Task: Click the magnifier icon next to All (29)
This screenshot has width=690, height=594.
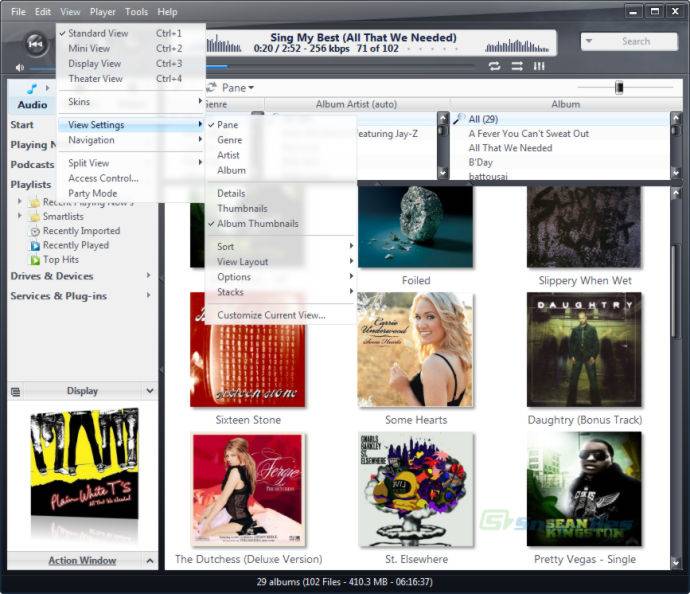Action: 459,119
